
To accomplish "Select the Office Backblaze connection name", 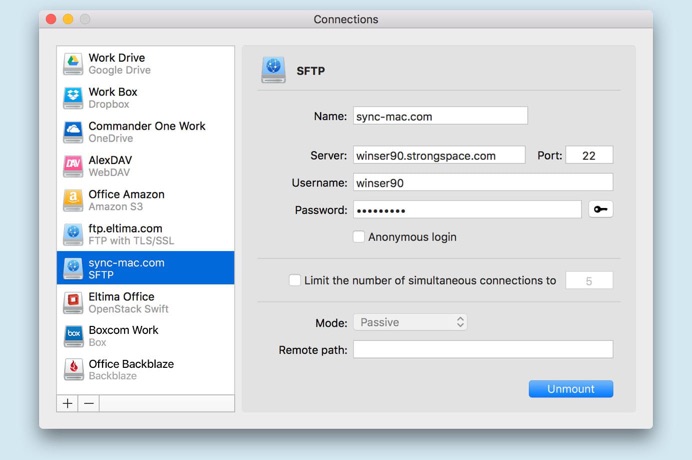I will 131,364.
